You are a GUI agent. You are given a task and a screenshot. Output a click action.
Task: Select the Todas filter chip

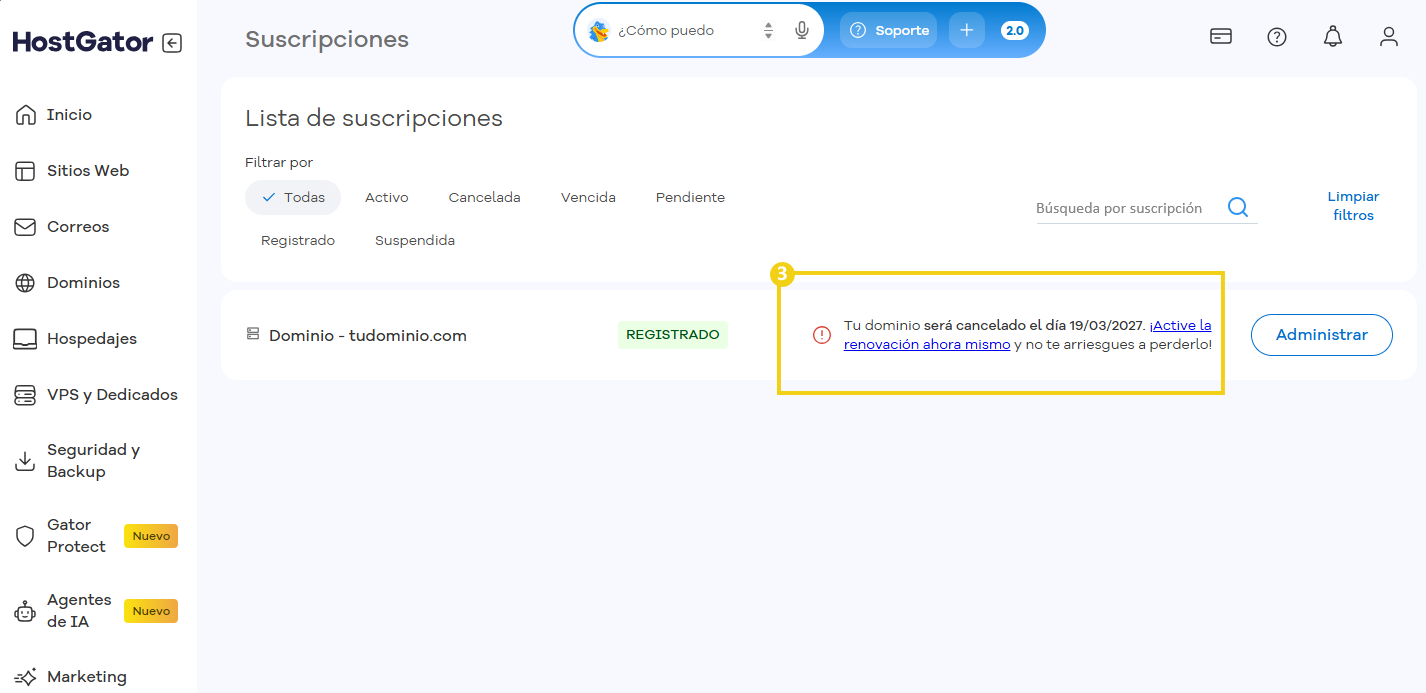pos(293,198)
